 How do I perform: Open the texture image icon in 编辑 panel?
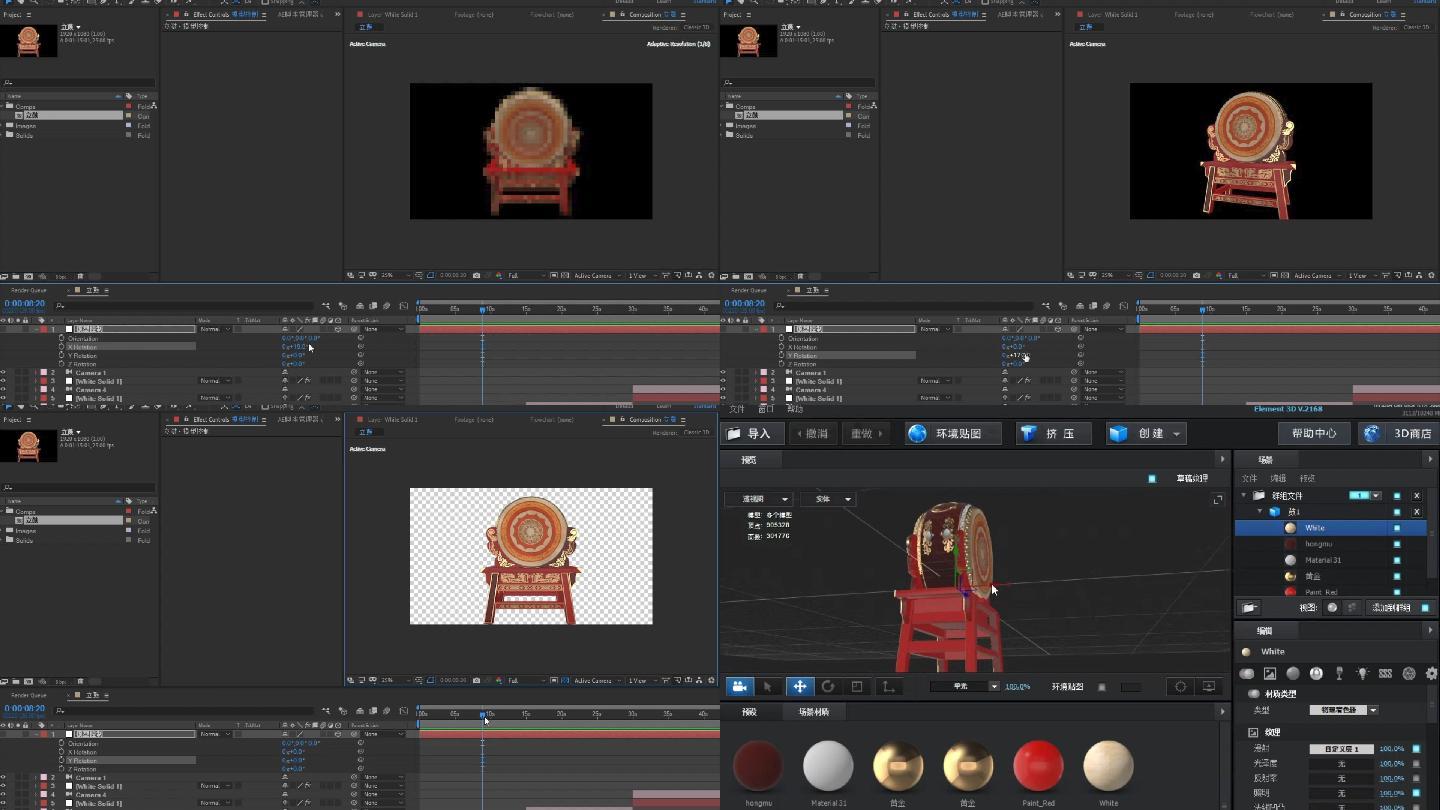point(1270,674)
